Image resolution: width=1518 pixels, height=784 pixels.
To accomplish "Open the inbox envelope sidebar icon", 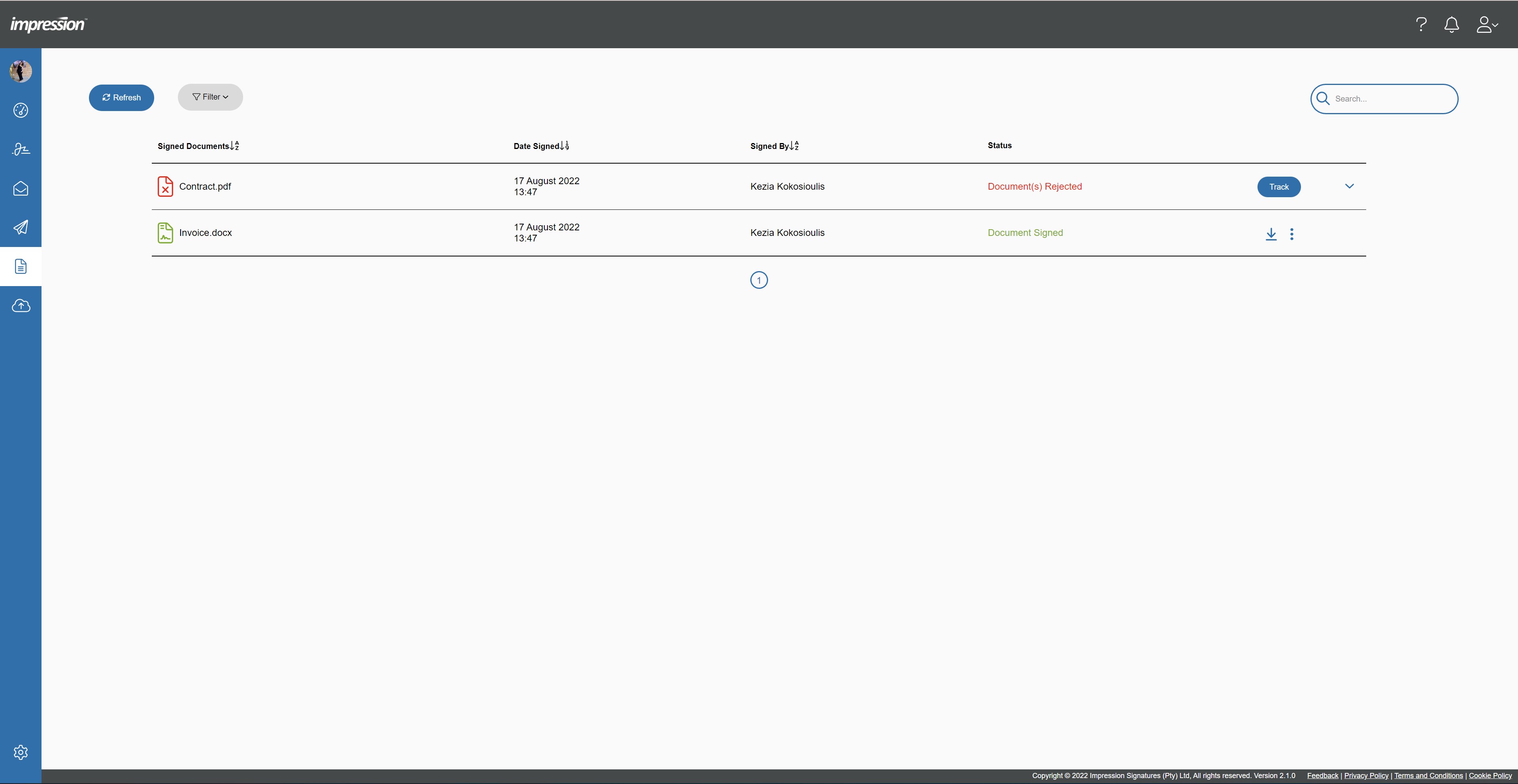I will click(x=21, y=188).
